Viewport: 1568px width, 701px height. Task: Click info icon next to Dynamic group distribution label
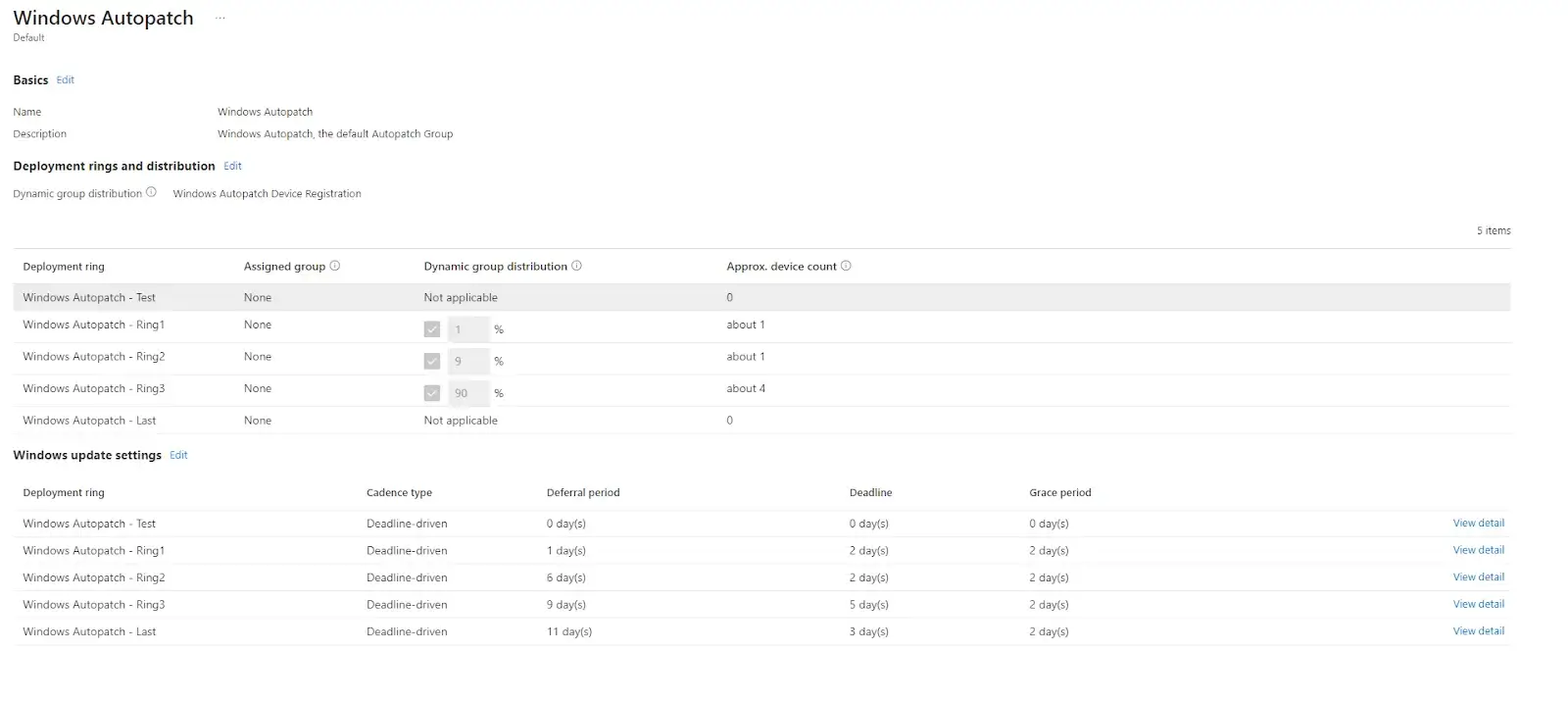coord(151,192)
